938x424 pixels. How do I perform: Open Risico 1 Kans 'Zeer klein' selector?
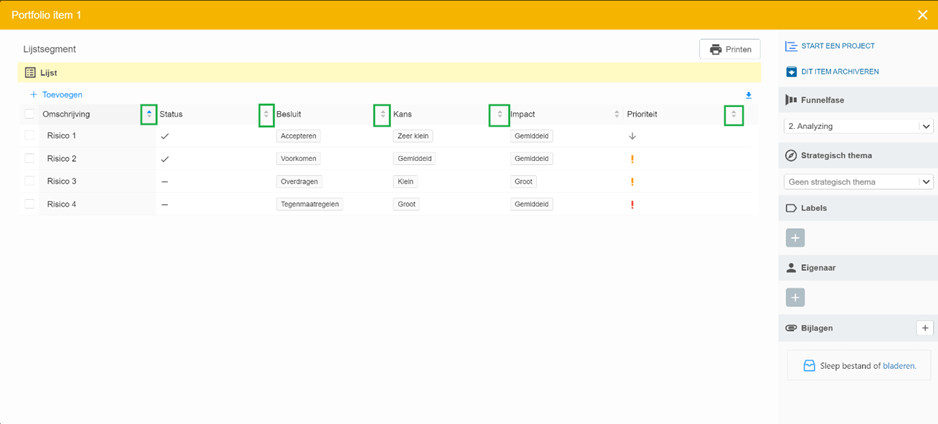(x=413, y=136)
